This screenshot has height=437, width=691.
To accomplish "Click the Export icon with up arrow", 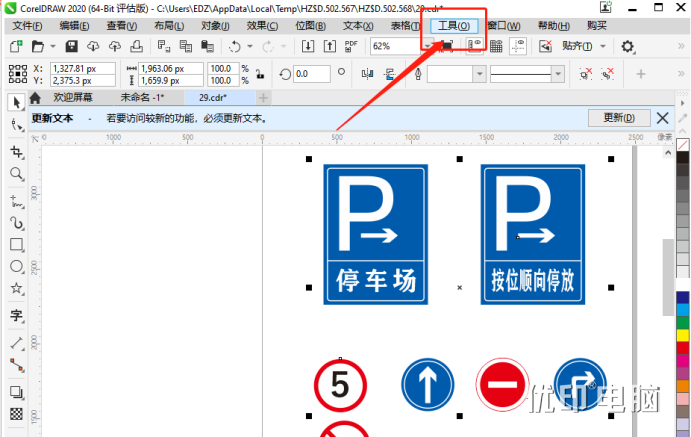I will tap(330, 46).
